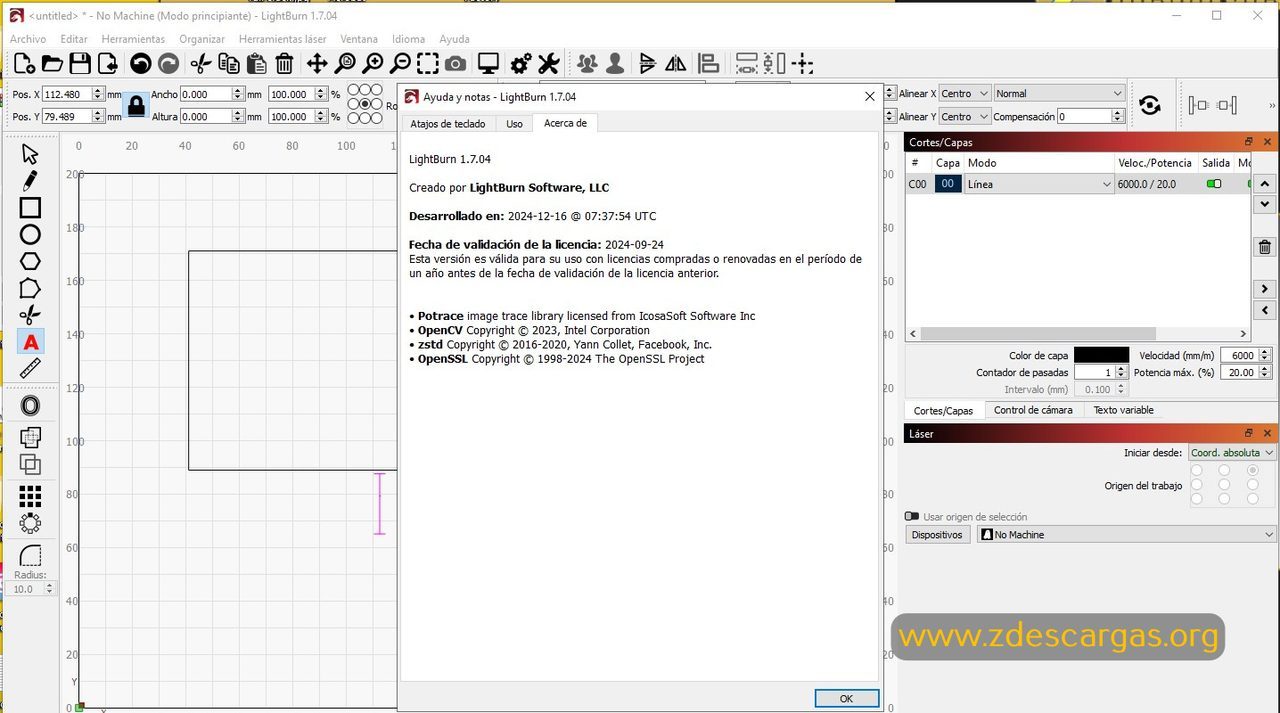Open the Herramientas láser menu
This screenshot has width=1280, height=713.
(282, 39)
